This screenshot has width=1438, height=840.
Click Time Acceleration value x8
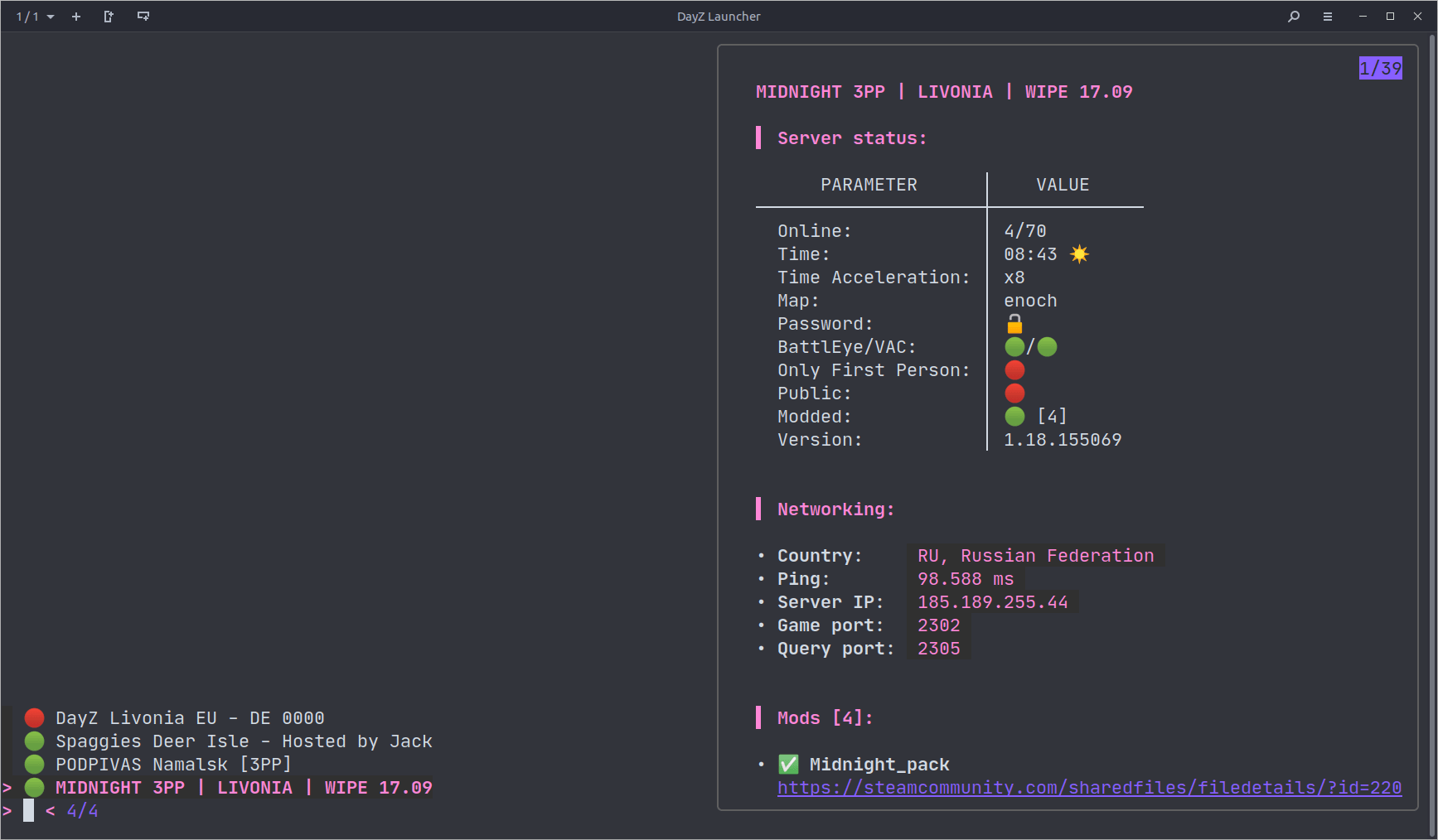click(x=1014, y=278)
